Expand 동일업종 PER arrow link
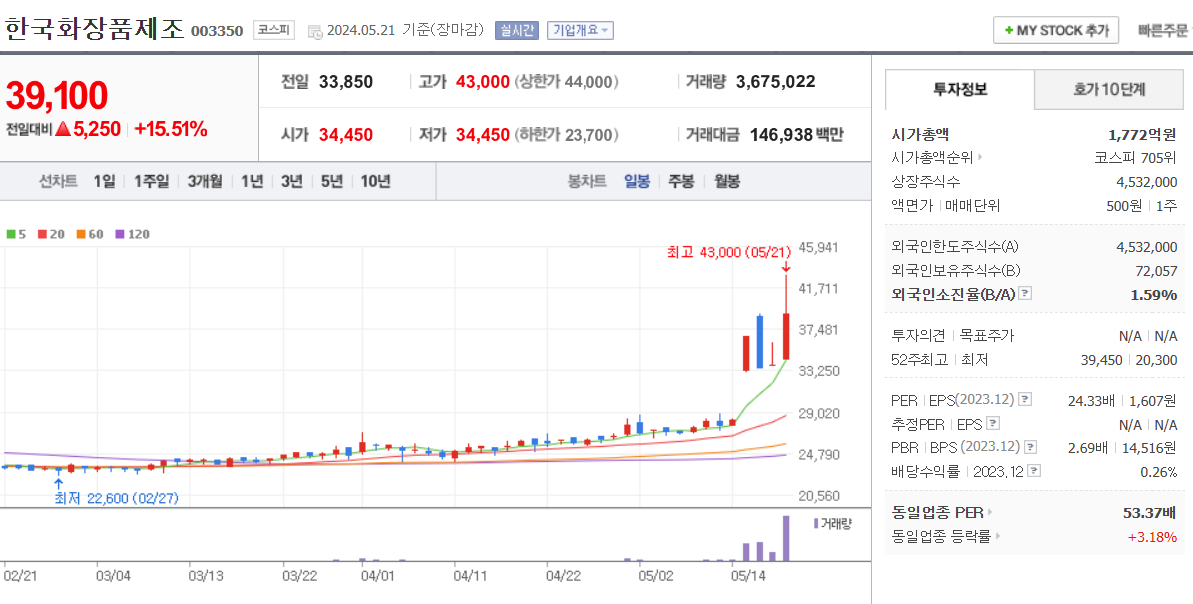Screen dimensions: 1193x604 (990, 512)
